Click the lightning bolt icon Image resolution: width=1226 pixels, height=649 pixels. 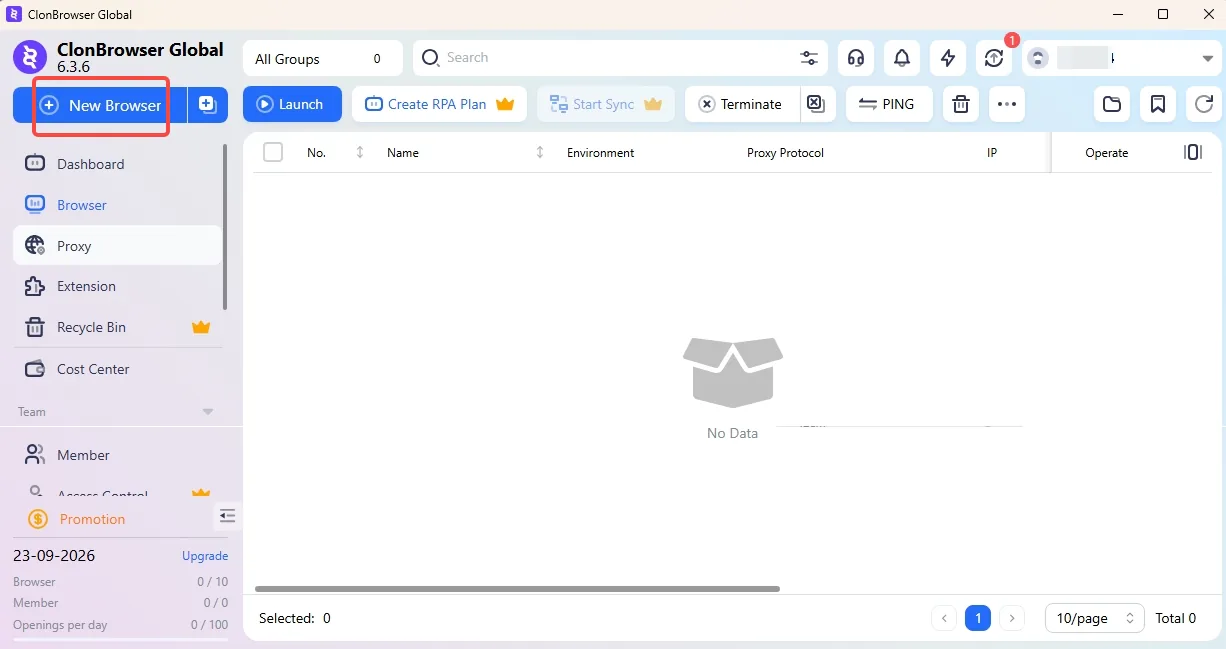(948, 58)
